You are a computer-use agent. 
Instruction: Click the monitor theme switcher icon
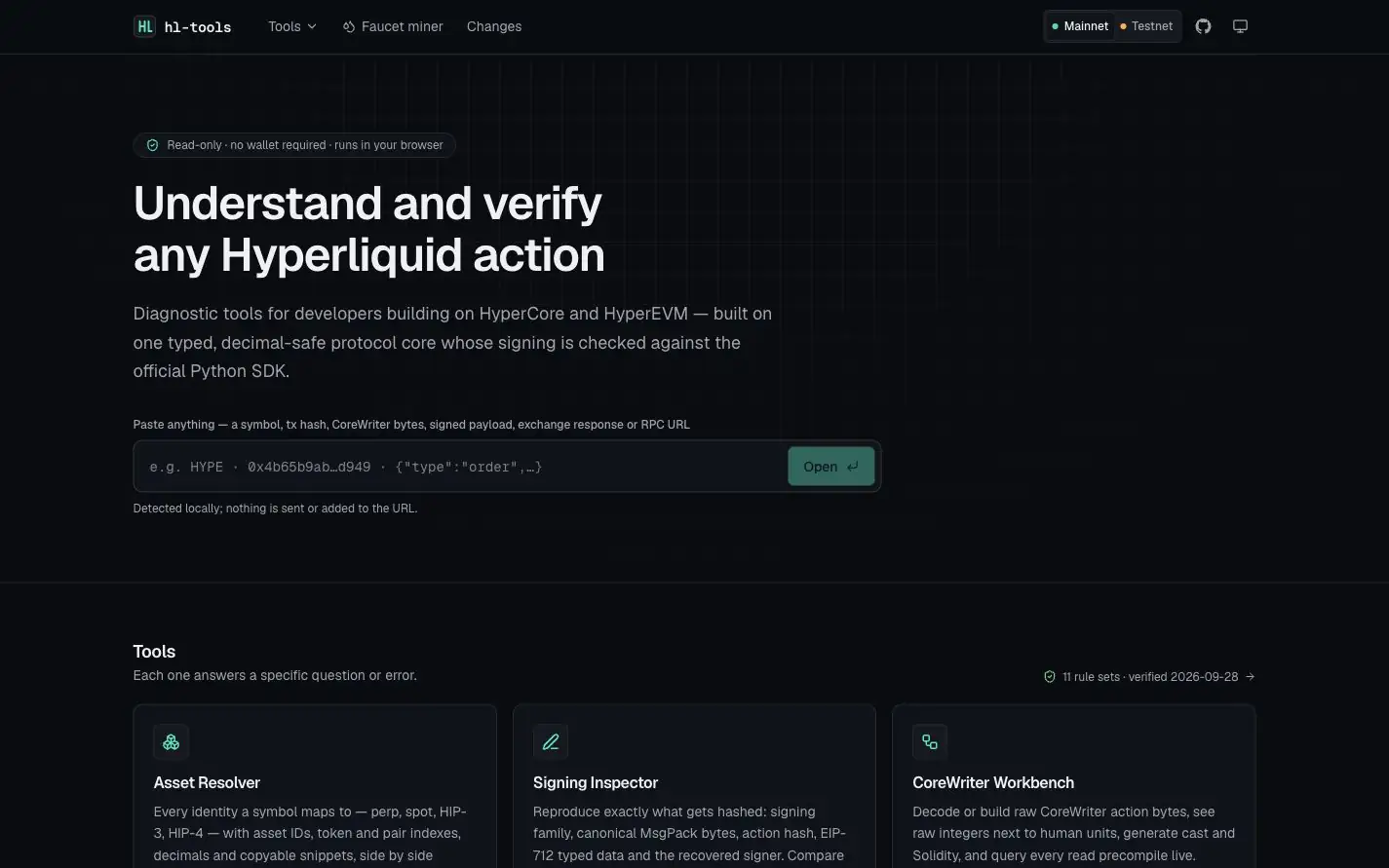(1240, 26)
